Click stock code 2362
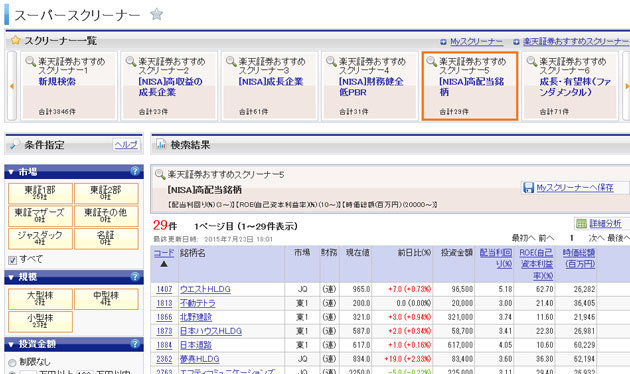Screen dimensions: 630x374 point(164,359)
